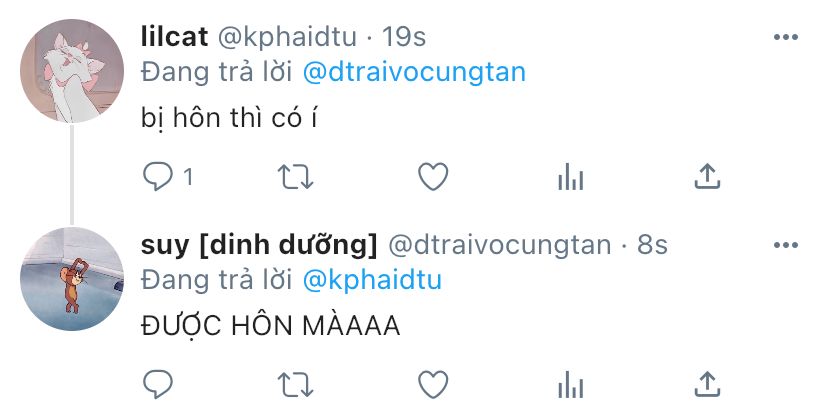The height and width of the screenshot is (413, 828).
Task: Open the 19s timestamp on lilcat's tweet
Action: (x=403, y=37)
